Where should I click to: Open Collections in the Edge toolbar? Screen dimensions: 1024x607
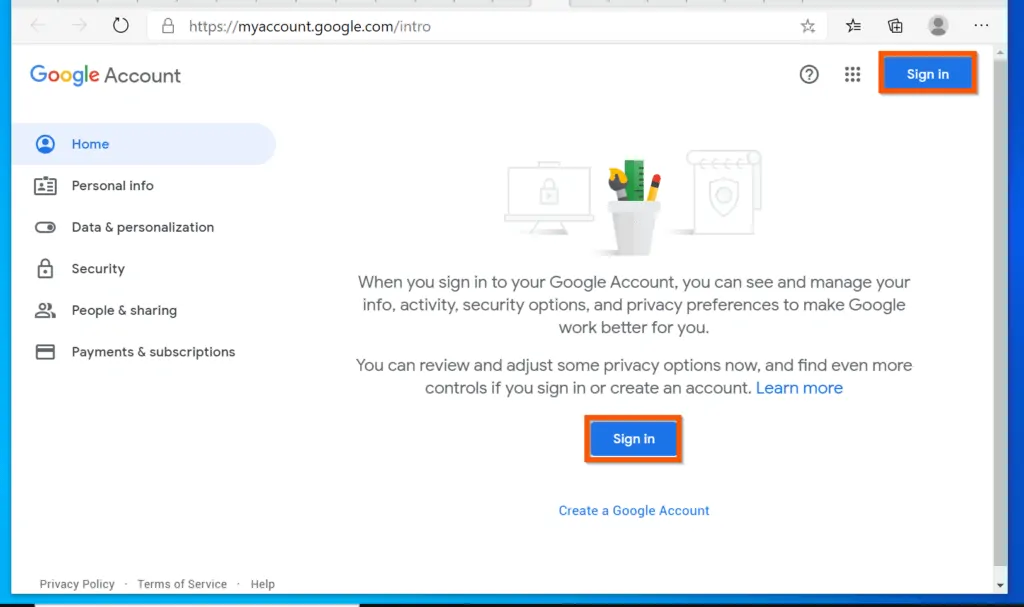(894, 25)
